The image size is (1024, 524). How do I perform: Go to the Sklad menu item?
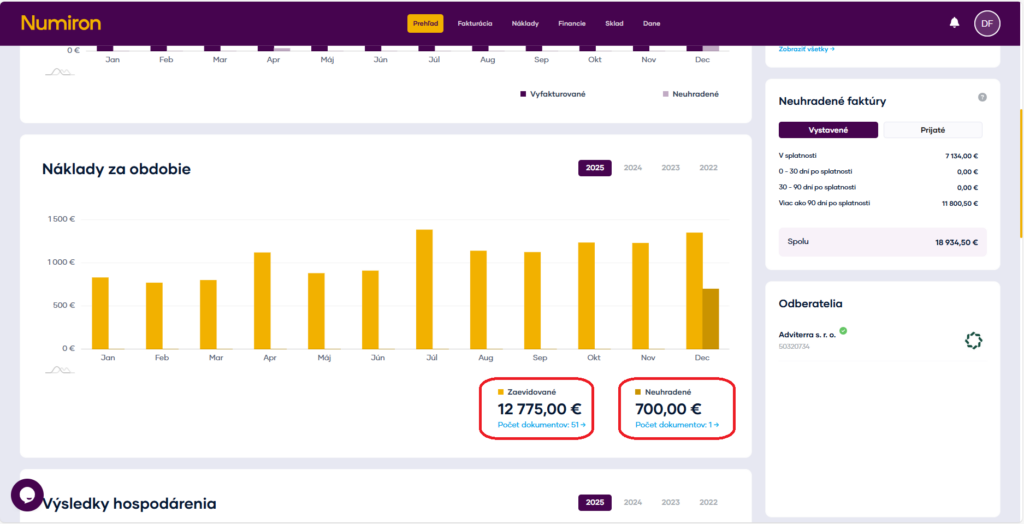point(614,23)
